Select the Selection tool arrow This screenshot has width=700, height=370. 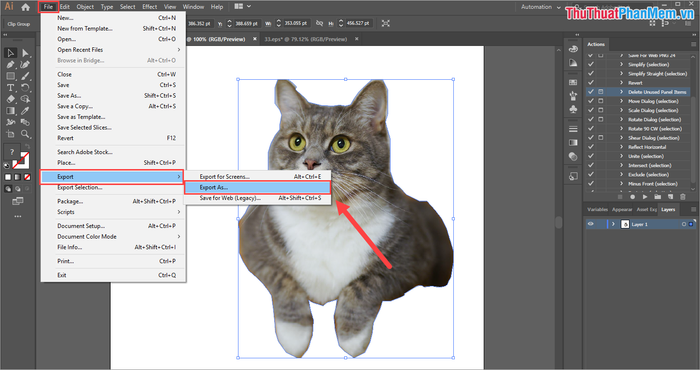pyautogui.click(x=10, y=53)
